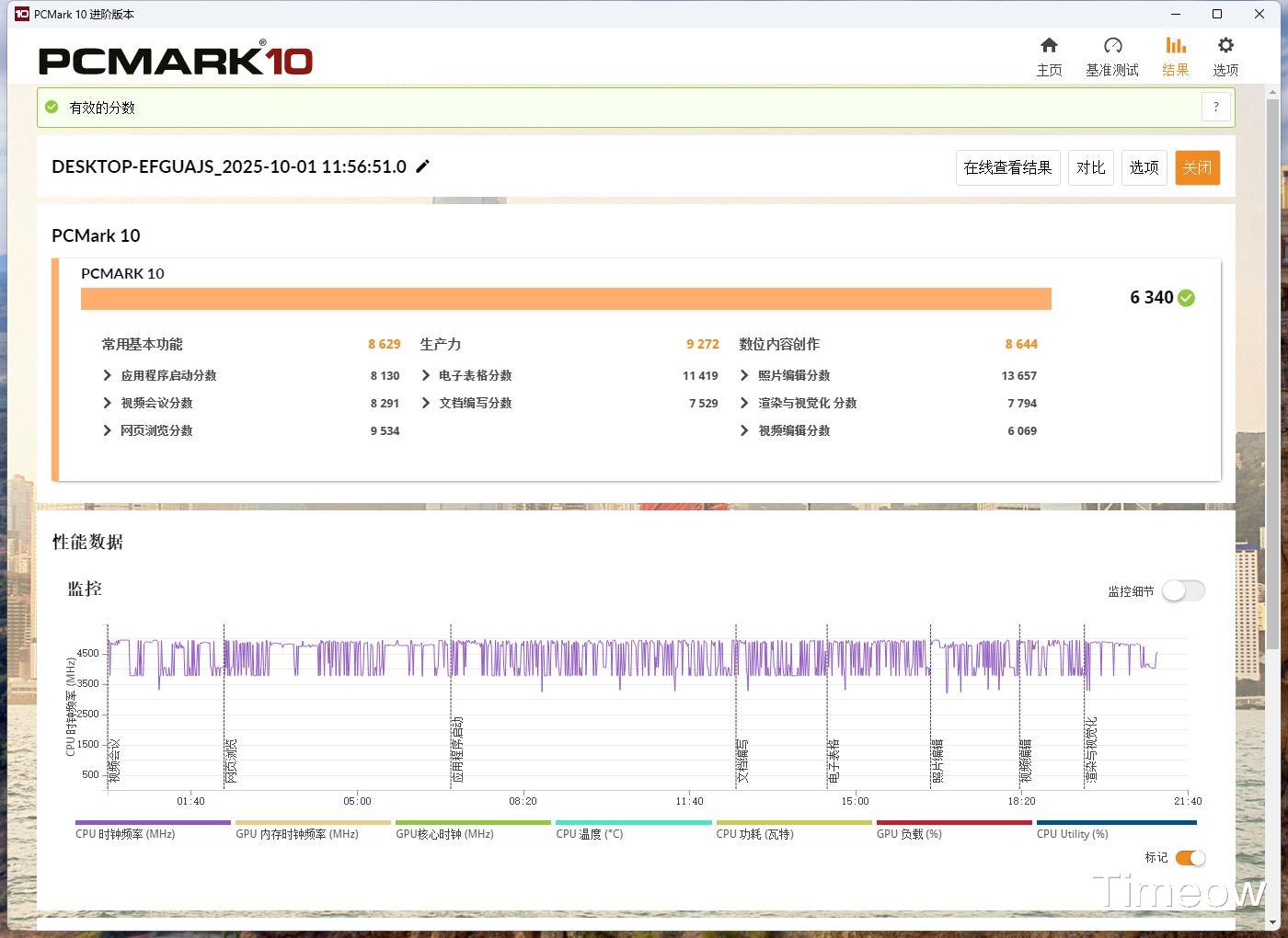1288x938 pixels.
Task: Click the result name DESKTOP-EFGUAJS_2025-10-01 11:56:51.0
Action: 229,166
